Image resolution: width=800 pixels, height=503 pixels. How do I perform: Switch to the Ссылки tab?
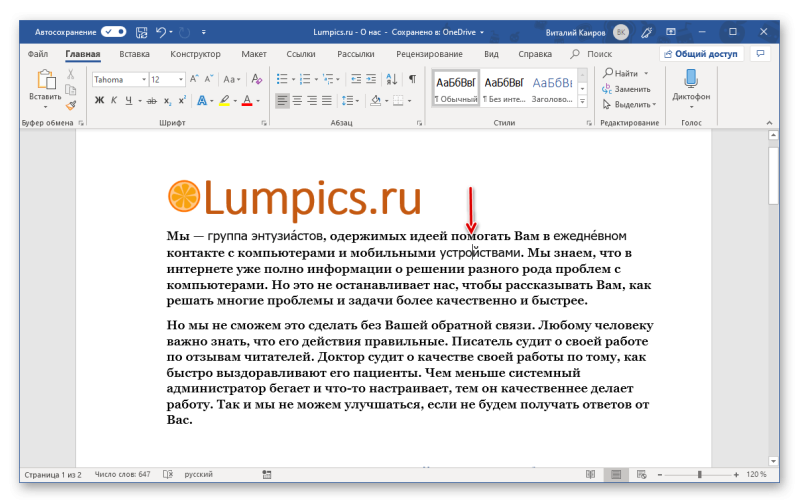301,54
